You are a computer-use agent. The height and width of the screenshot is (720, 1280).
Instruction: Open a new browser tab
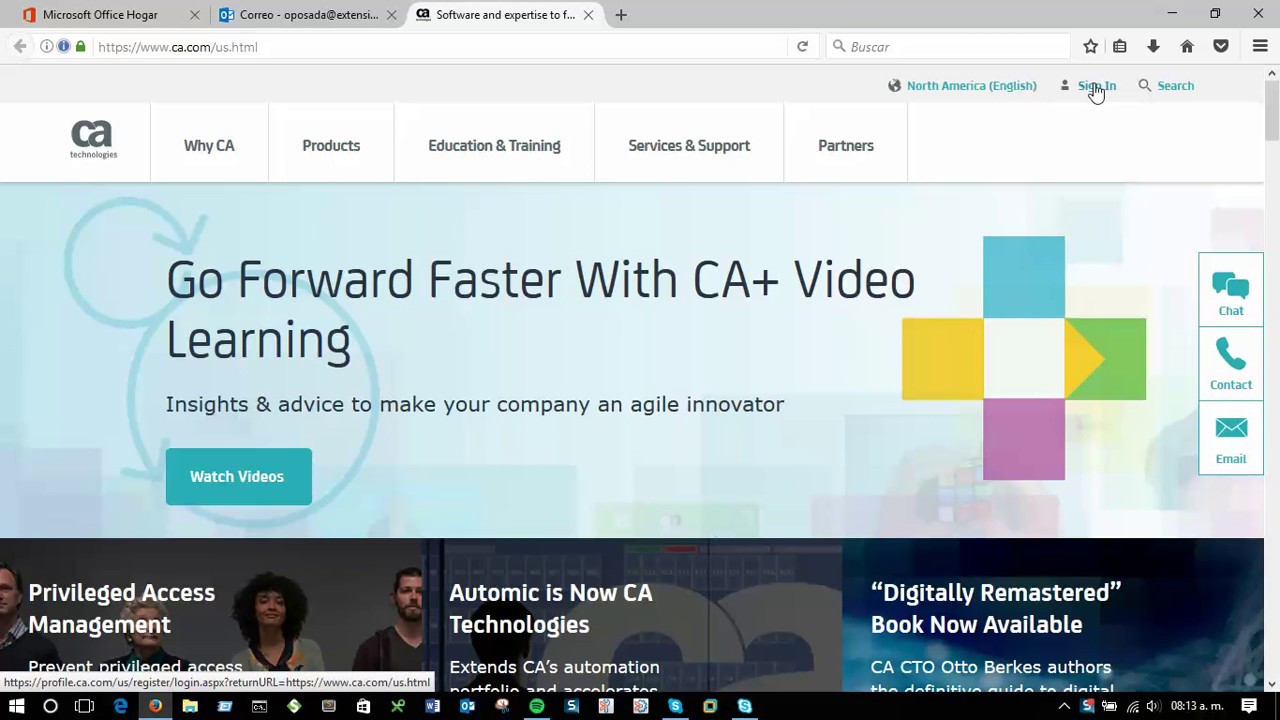point(621,15)
